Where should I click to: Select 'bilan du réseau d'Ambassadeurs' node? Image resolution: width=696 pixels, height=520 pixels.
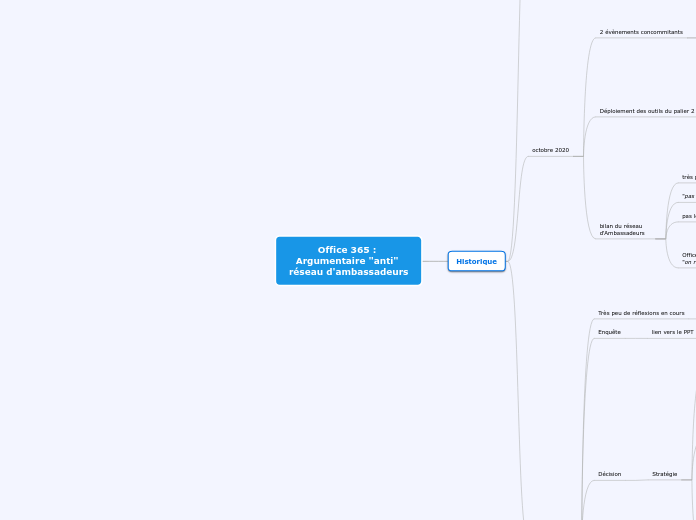[622, 230]
